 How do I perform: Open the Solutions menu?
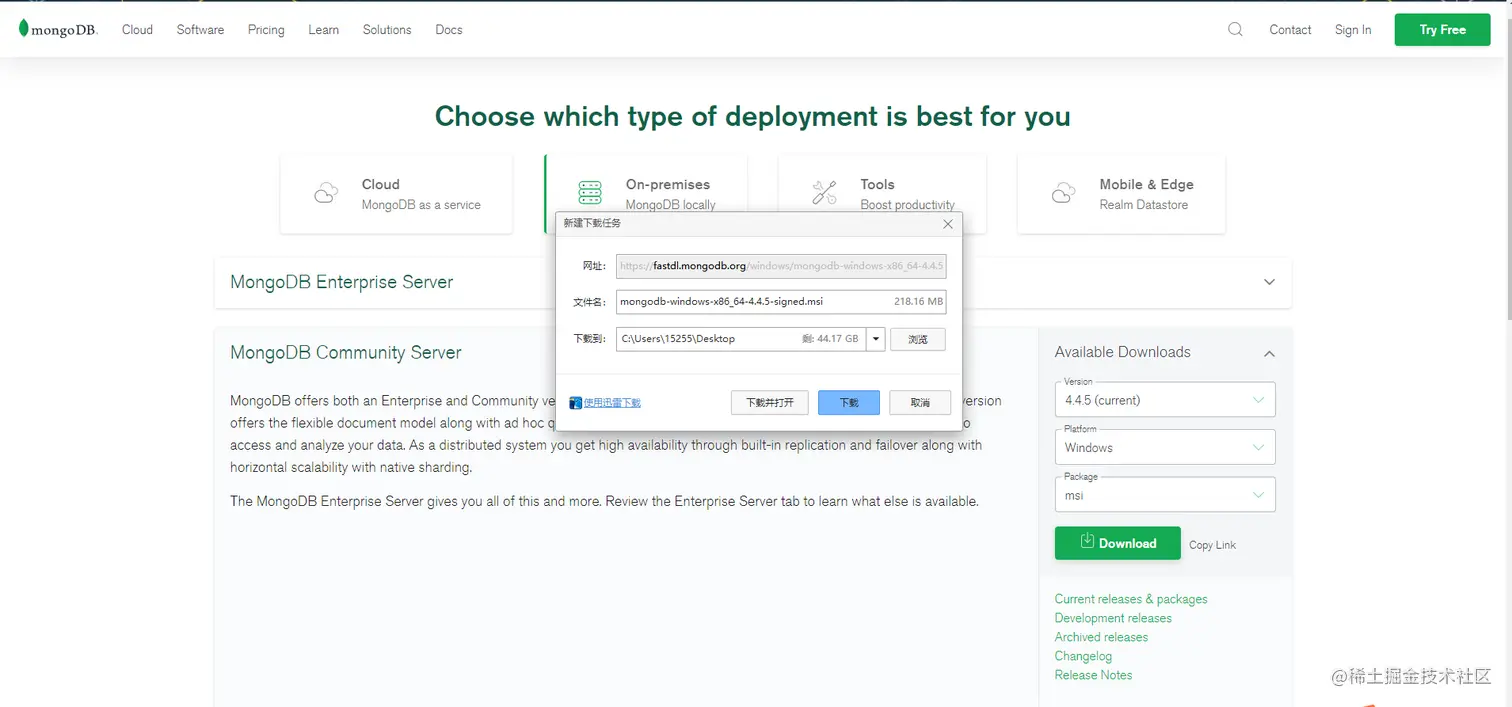pos(387,29)
